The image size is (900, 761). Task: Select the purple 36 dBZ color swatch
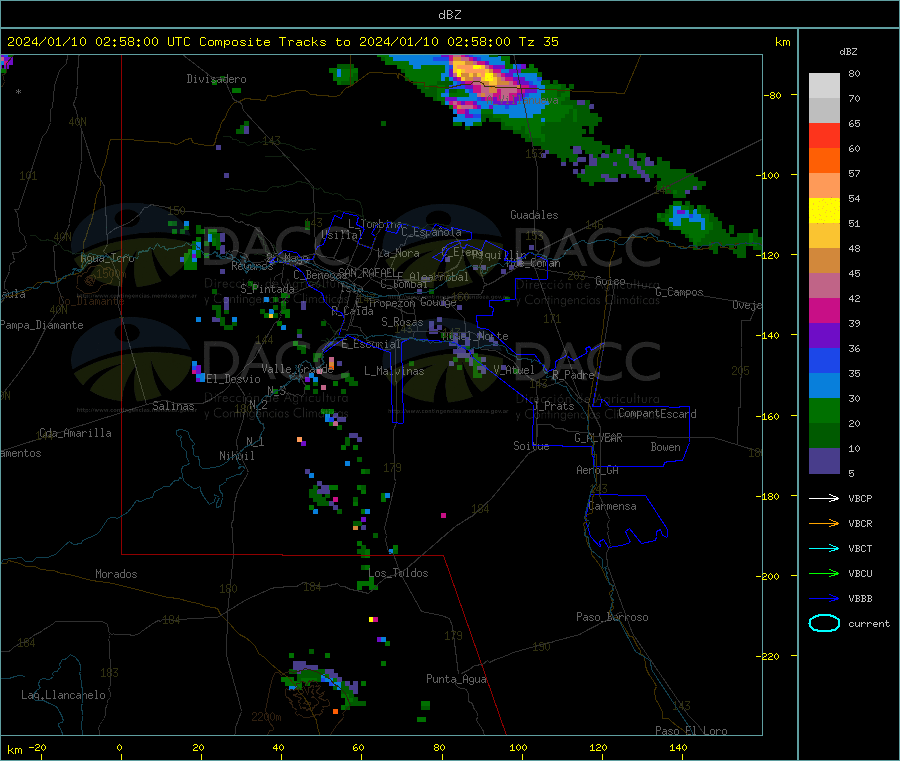pos(824,336)
